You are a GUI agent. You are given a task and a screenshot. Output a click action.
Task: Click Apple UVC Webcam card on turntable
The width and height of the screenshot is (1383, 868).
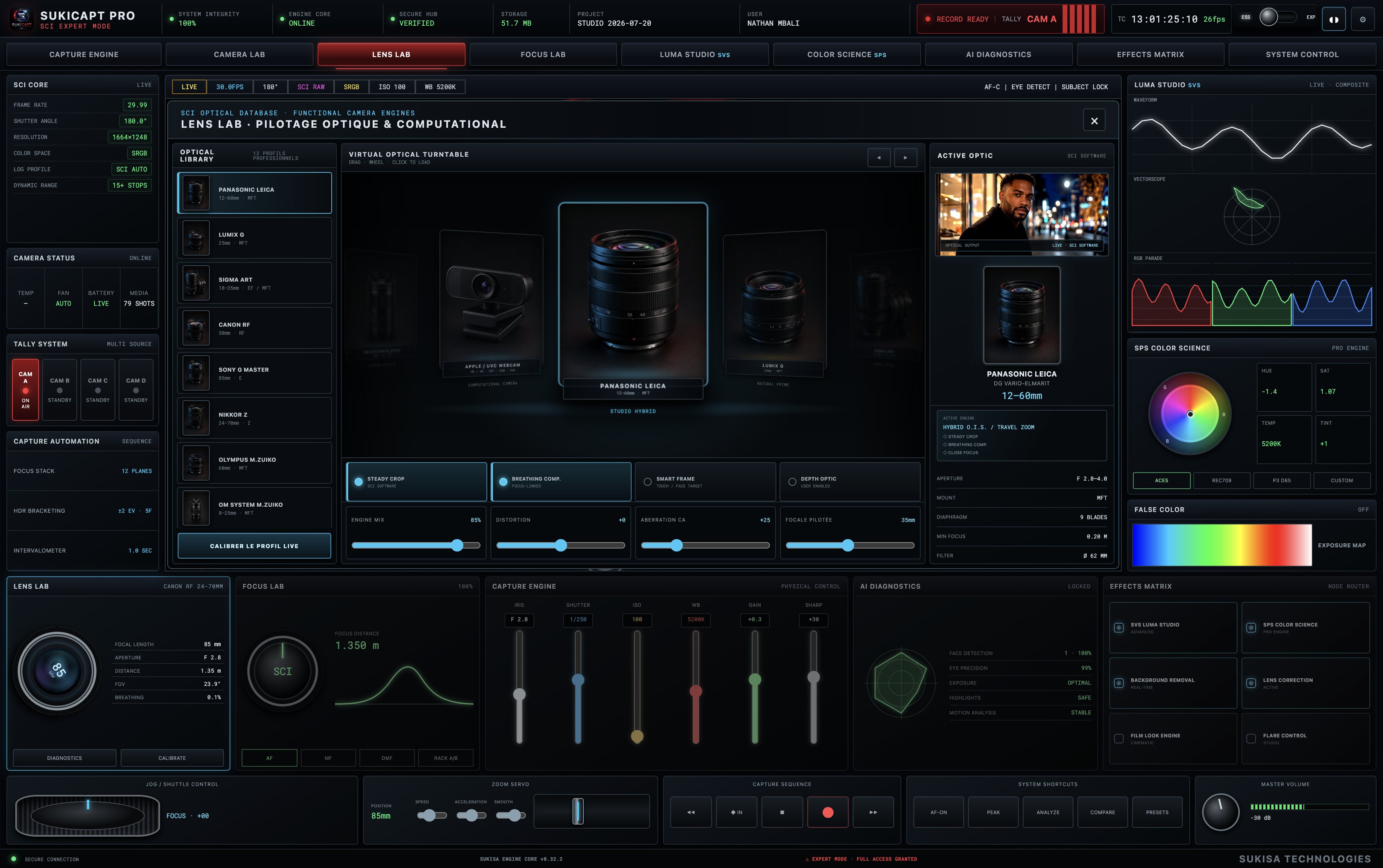[491, 304]
